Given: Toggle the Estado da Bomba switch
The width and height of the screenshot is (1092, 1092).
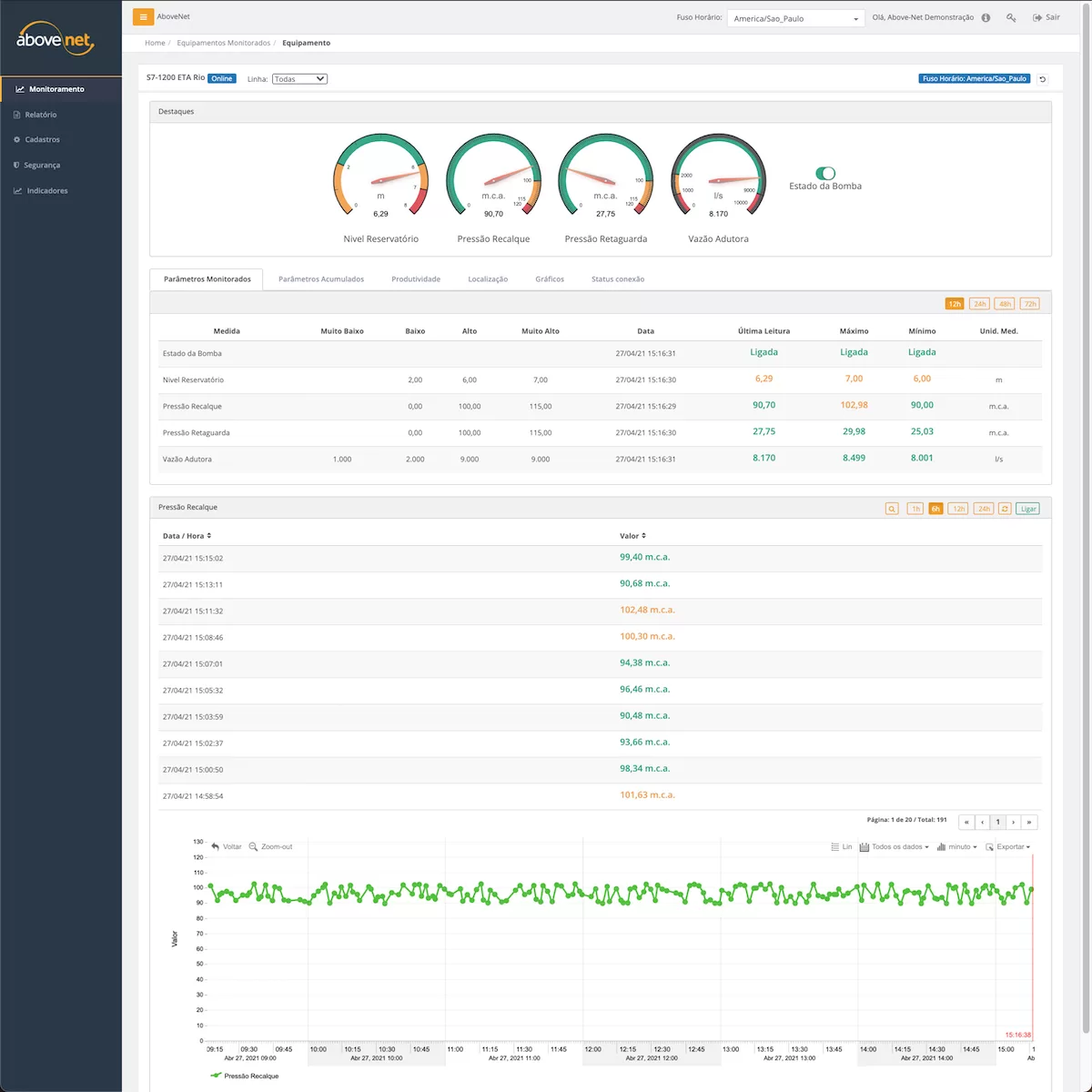Looking at the screenshot, I should (825, 173).
